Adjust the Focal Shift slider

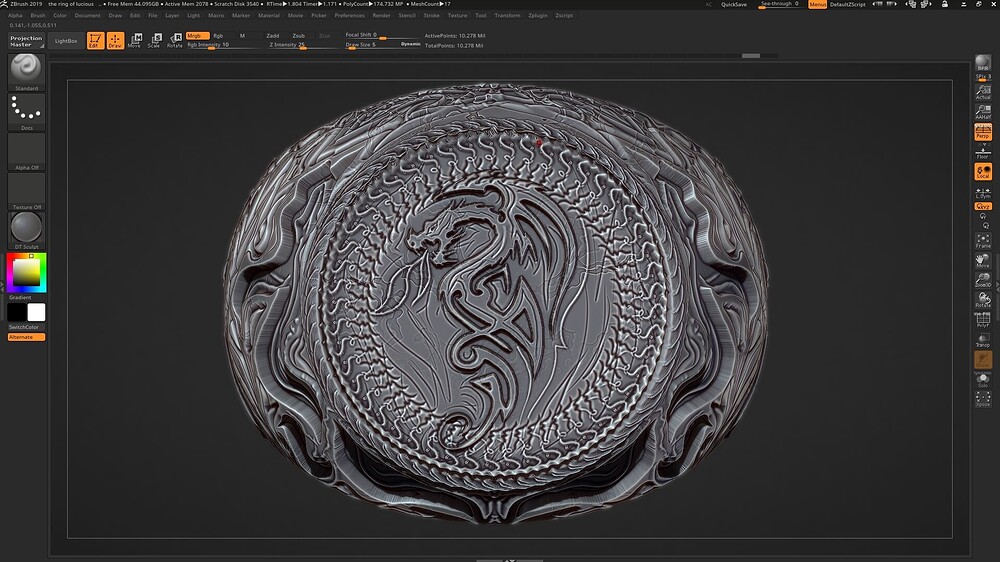point(381,35)
